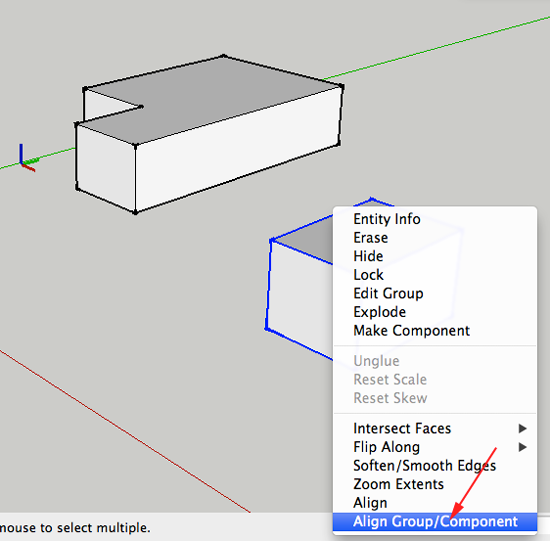Choose Edit Group option

[435, 293]
